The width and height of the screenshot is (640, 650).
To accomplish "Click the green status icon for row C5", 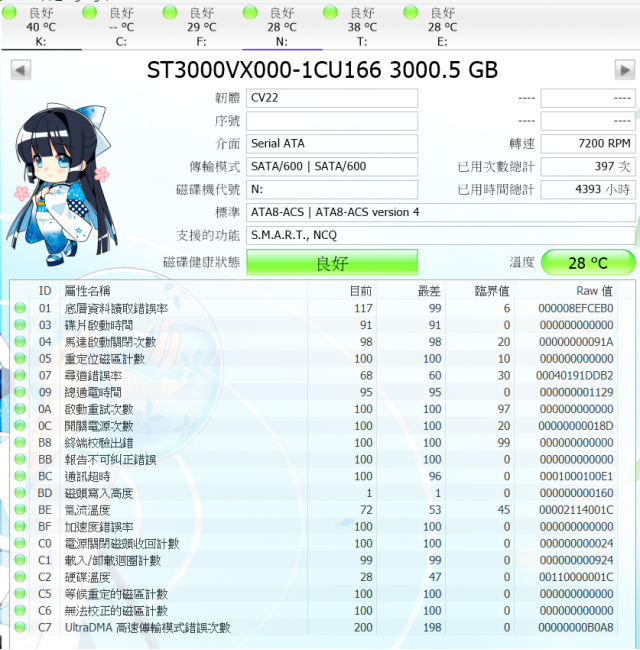I will click(20, 594).
